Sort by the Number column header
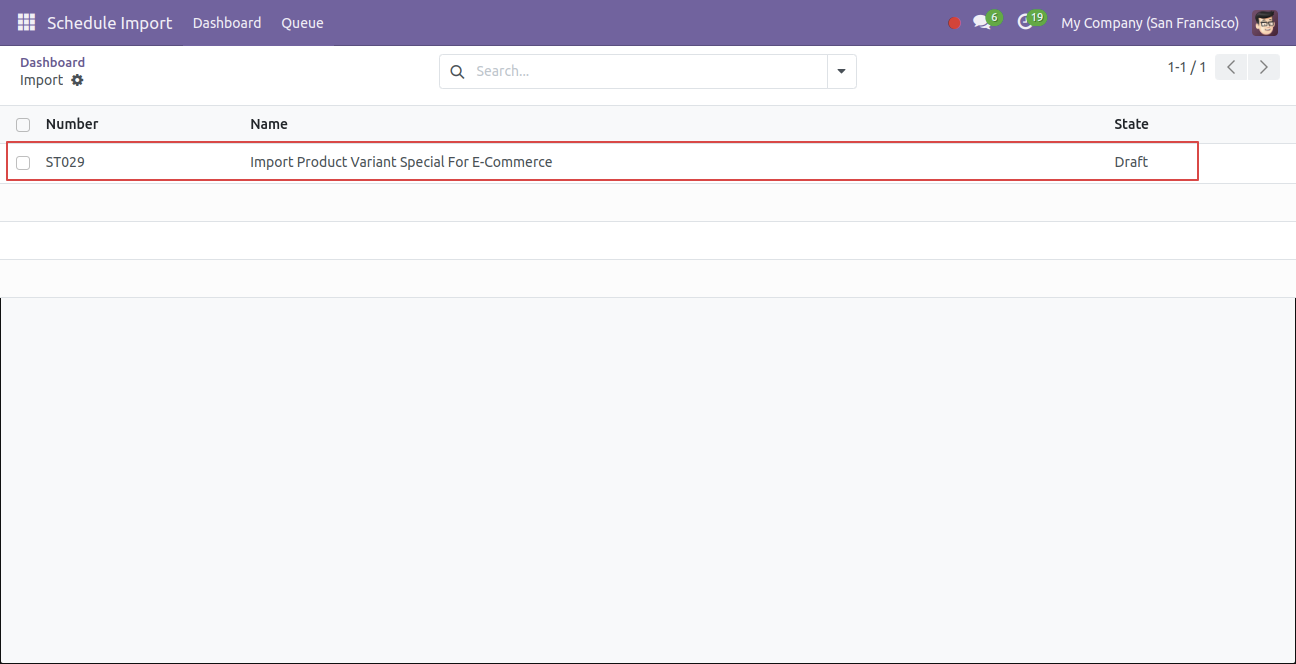1296x664 pixels. click(72, 124)
